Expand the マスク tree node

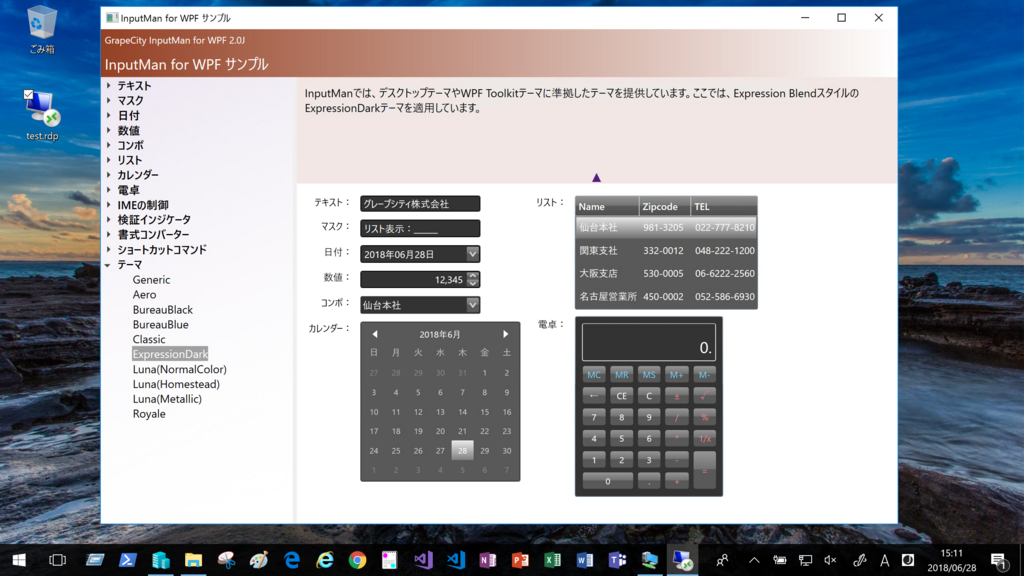[x=109, y=101]
